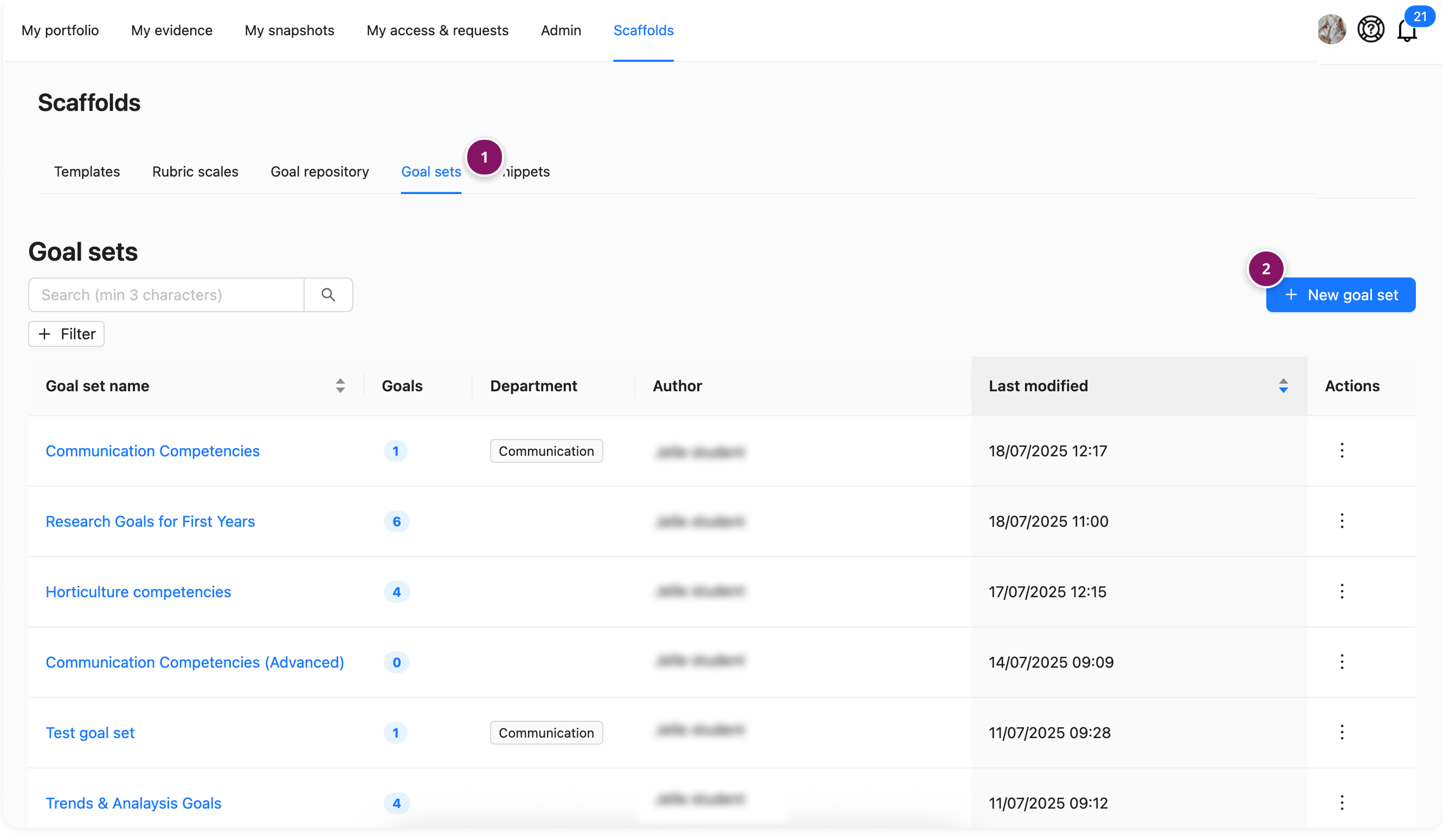Open actions menu for Horticulture competencies

point(1342,591)
